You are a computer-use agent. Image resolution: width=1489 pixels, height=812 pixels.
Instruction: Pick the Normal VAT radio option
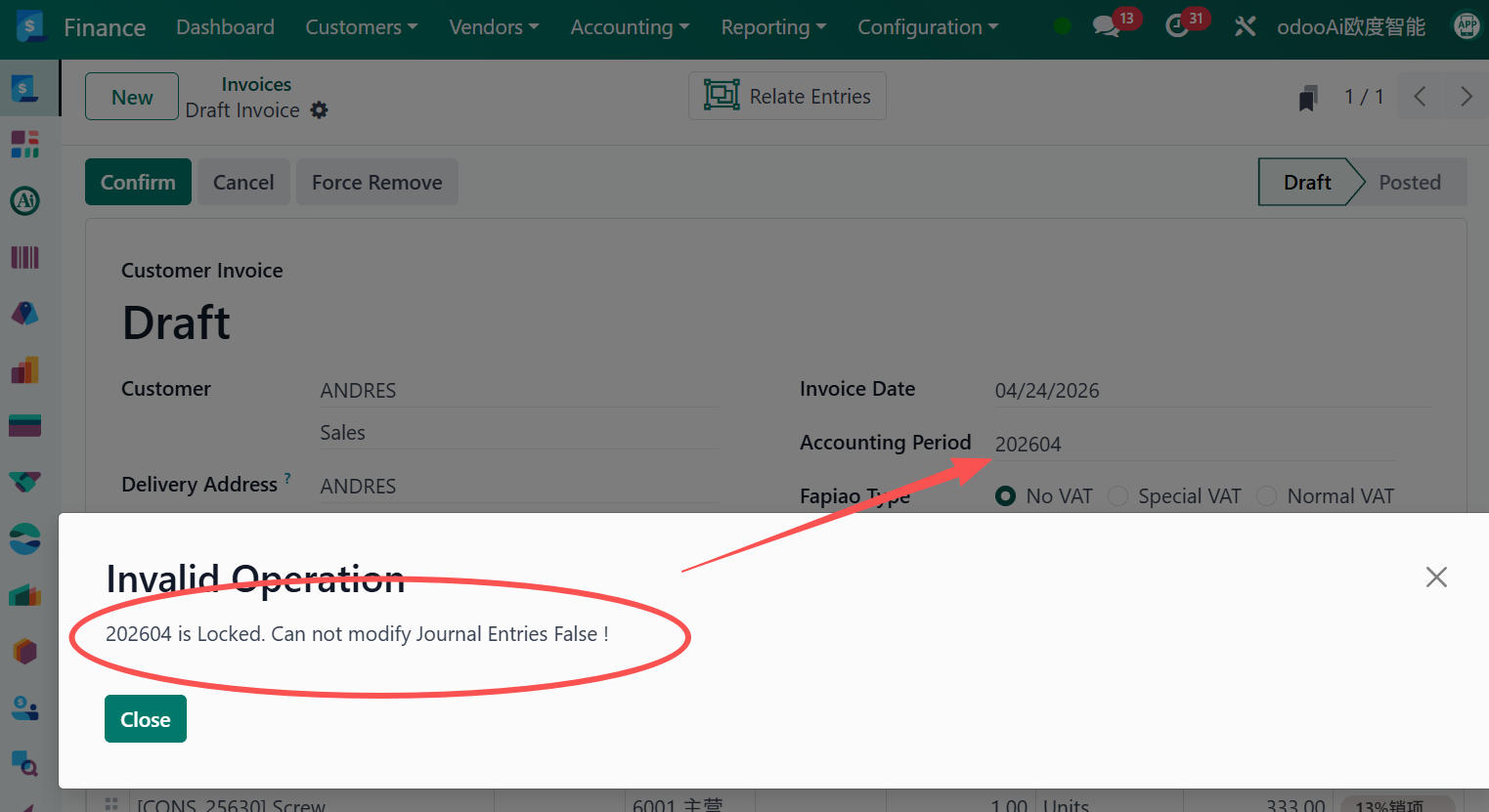click(1267, 496)
